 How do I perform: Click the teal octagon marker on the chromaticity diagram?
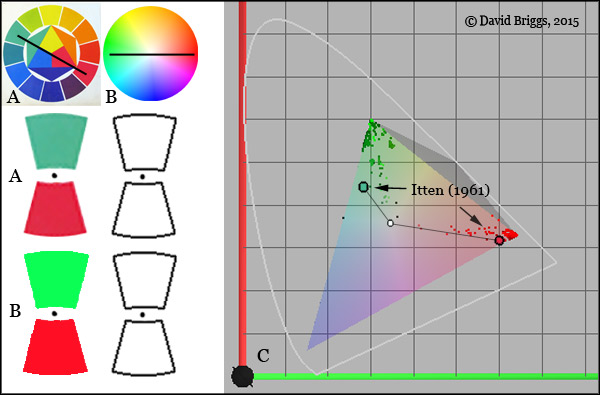(x=364, y=187)
